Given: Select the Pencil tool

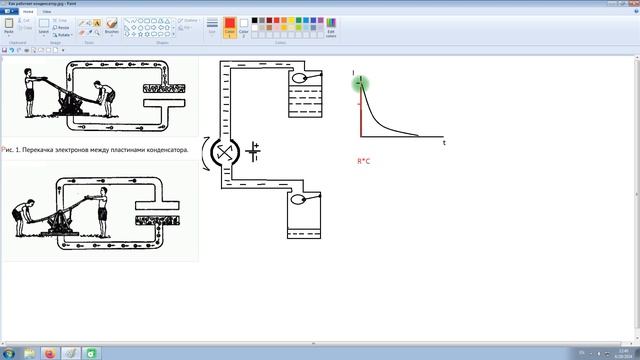Looking at the screenshot, I should point(82,23).
